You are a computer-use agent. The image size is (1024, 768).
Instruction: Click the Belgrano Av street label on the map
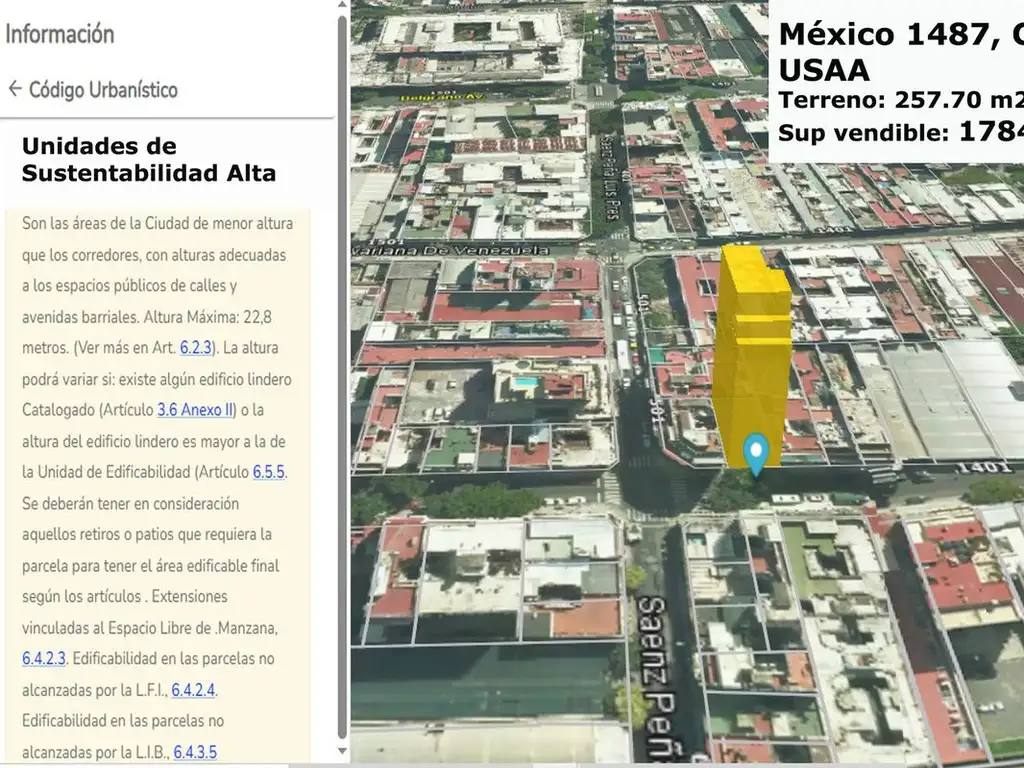441,97
